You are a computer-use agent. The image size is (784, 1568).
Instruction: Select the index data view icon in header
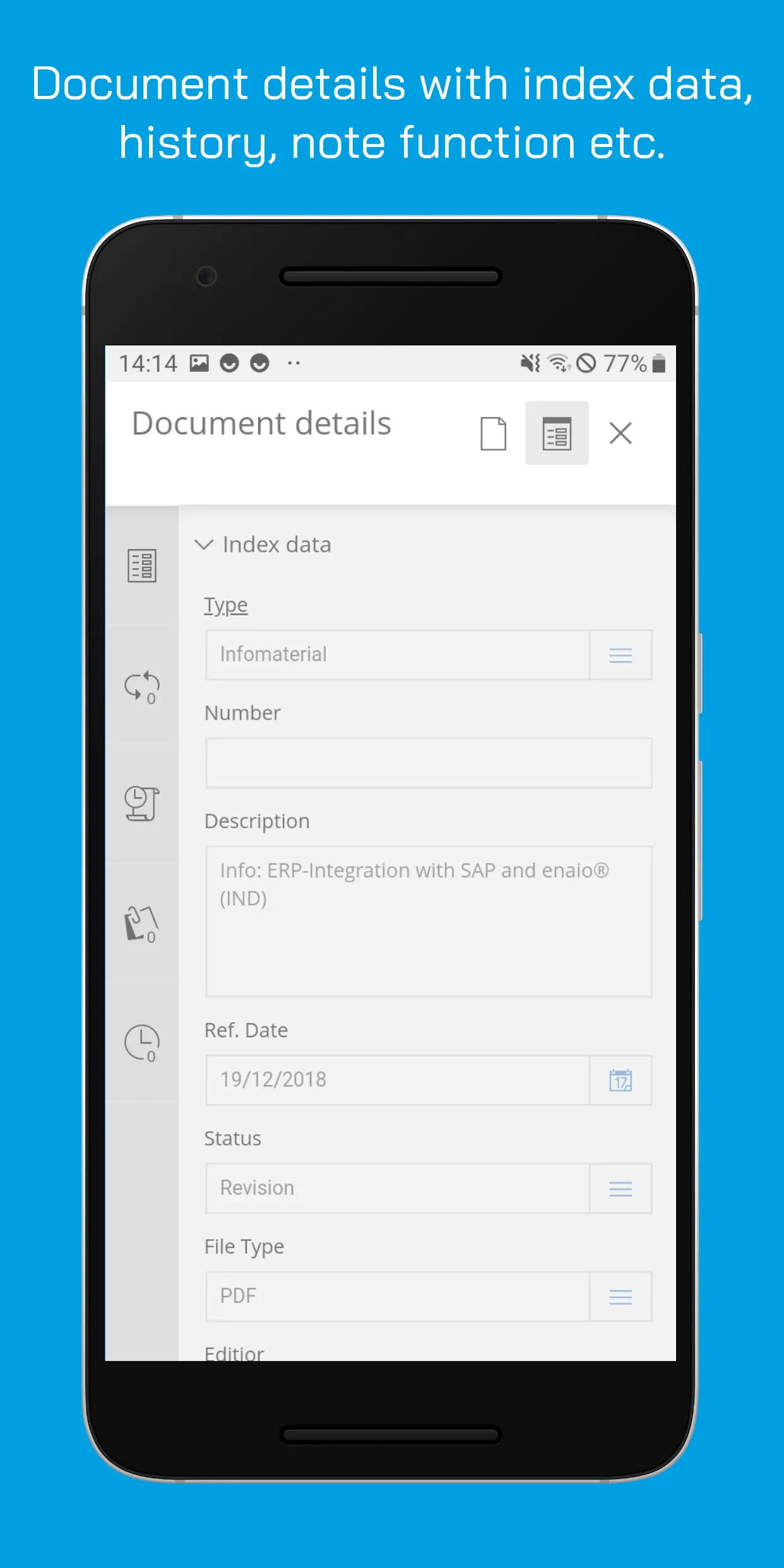(557, 434)
